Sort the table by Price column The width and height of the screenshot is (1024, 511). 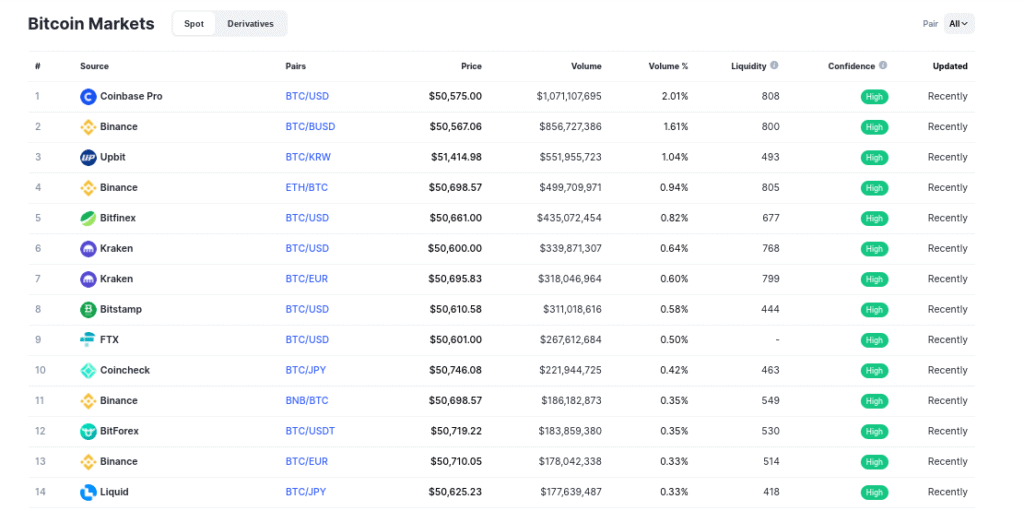pyautogui.click(x=471, y=67)
